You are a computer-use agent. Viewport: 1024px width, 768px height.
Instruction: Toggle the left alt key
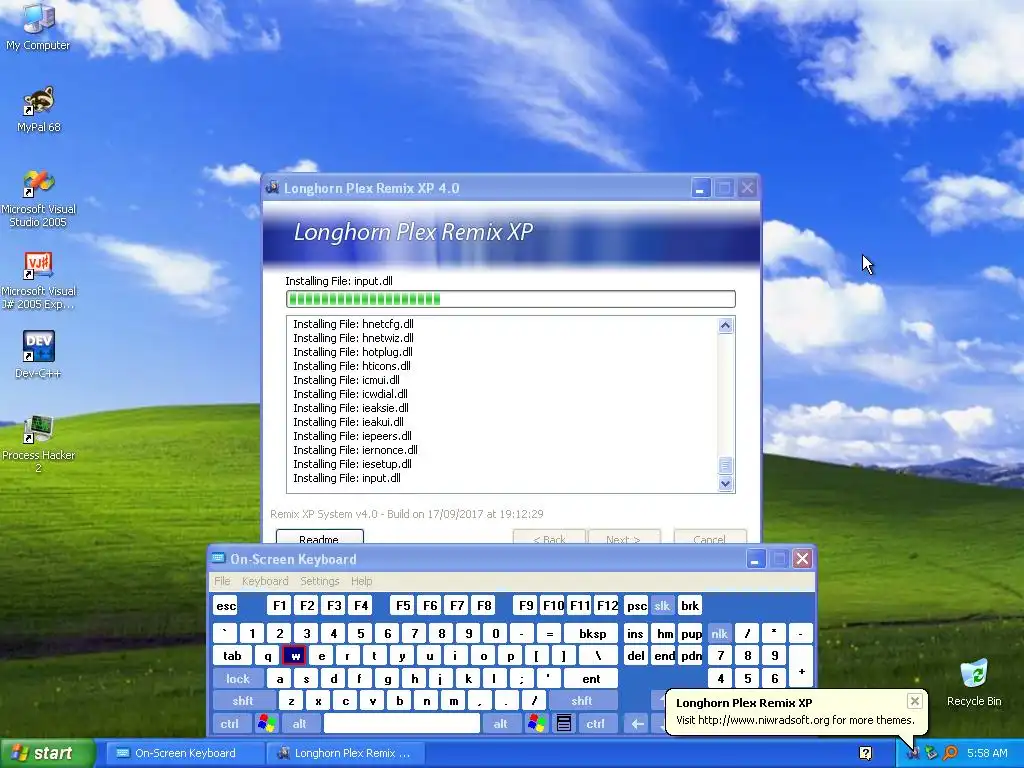tap(299, 724)
